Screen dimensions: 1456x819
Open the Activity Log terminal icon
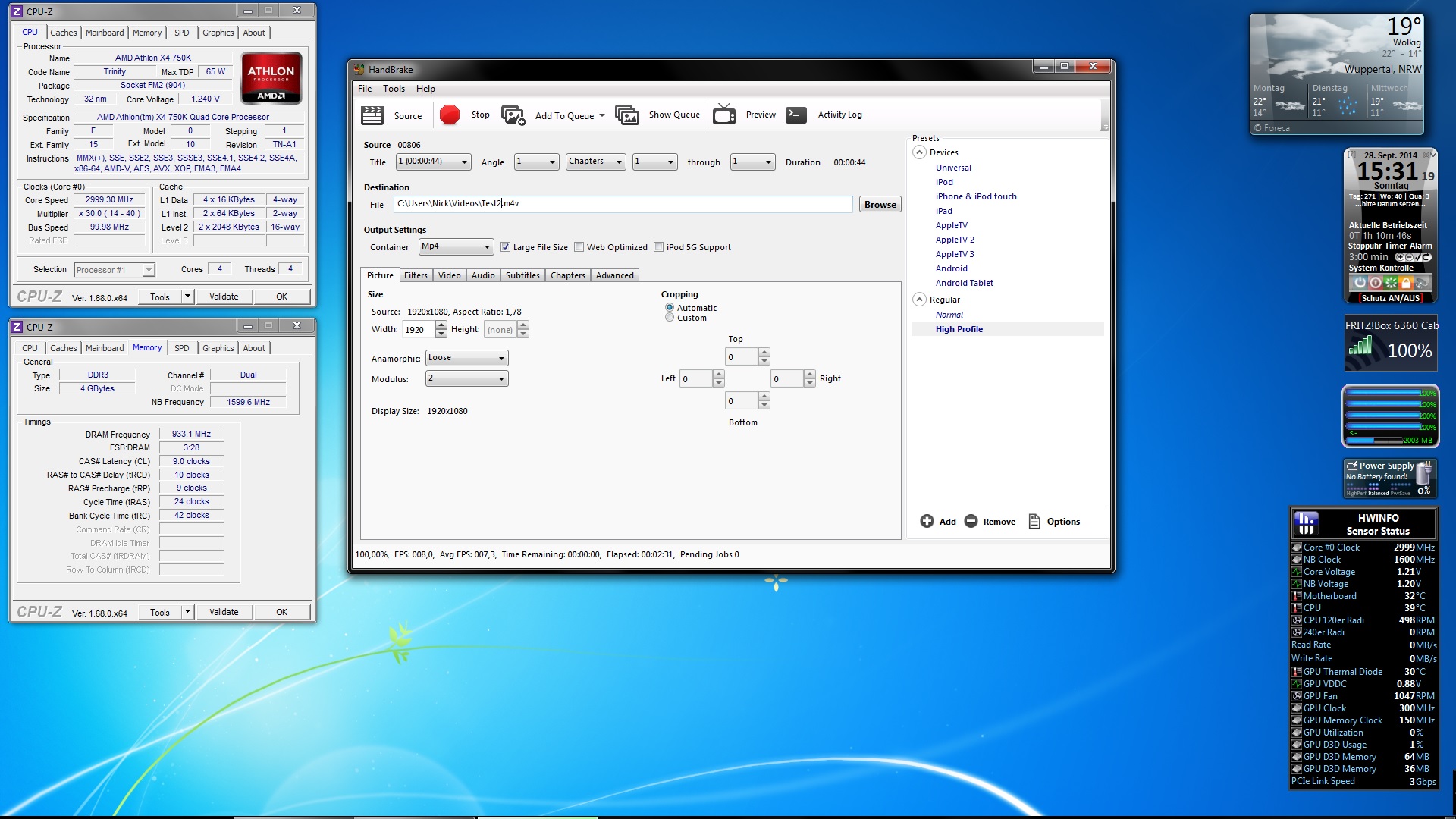tap(795, 115)
